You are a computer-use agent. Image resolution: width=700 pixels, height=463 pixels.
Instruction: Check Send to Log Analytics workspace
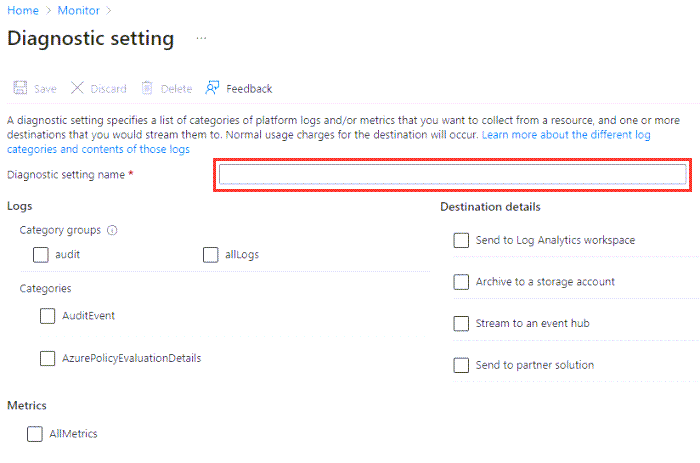pos(461,240)
